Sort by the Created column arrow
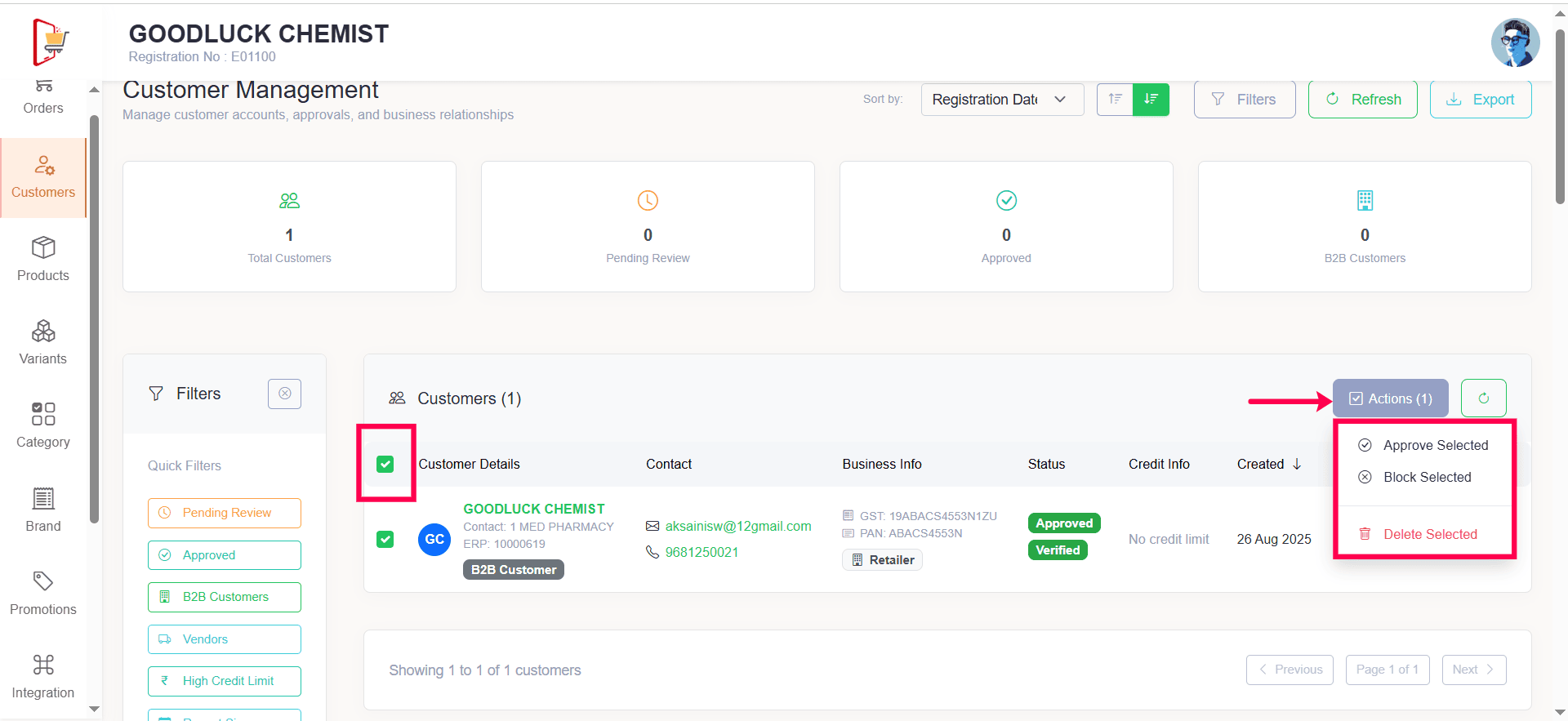Image resolution: width=1568 pixels, height=721 pixels. tap(1297, 465)
